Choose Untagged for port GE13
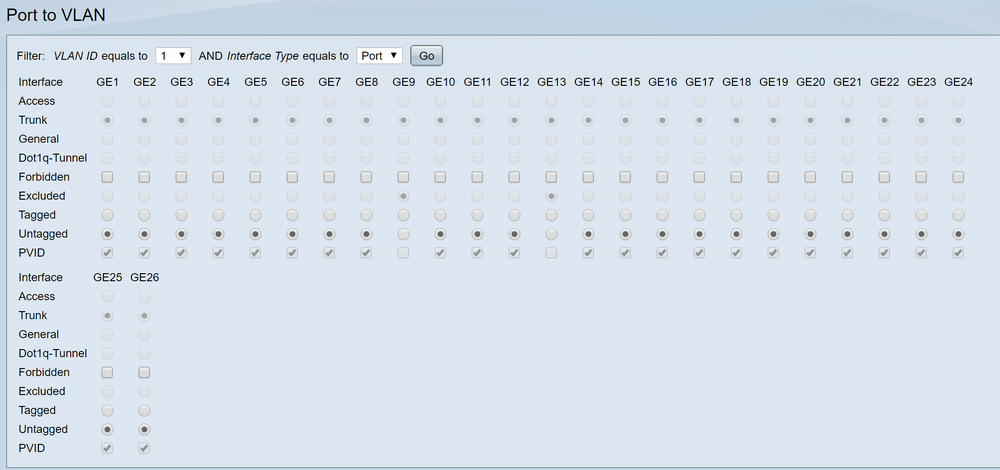1000x470 pixels. point(551,234)
